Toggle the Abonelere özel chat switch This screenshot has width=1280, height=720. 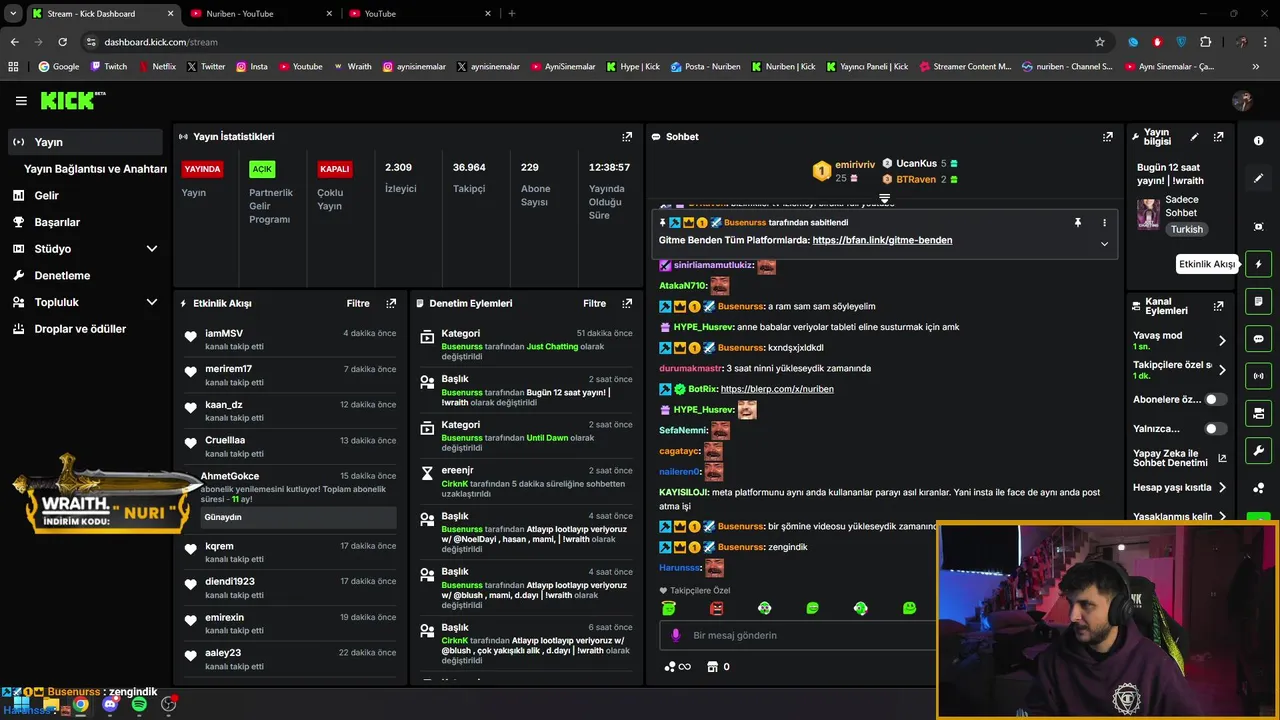1215,399
